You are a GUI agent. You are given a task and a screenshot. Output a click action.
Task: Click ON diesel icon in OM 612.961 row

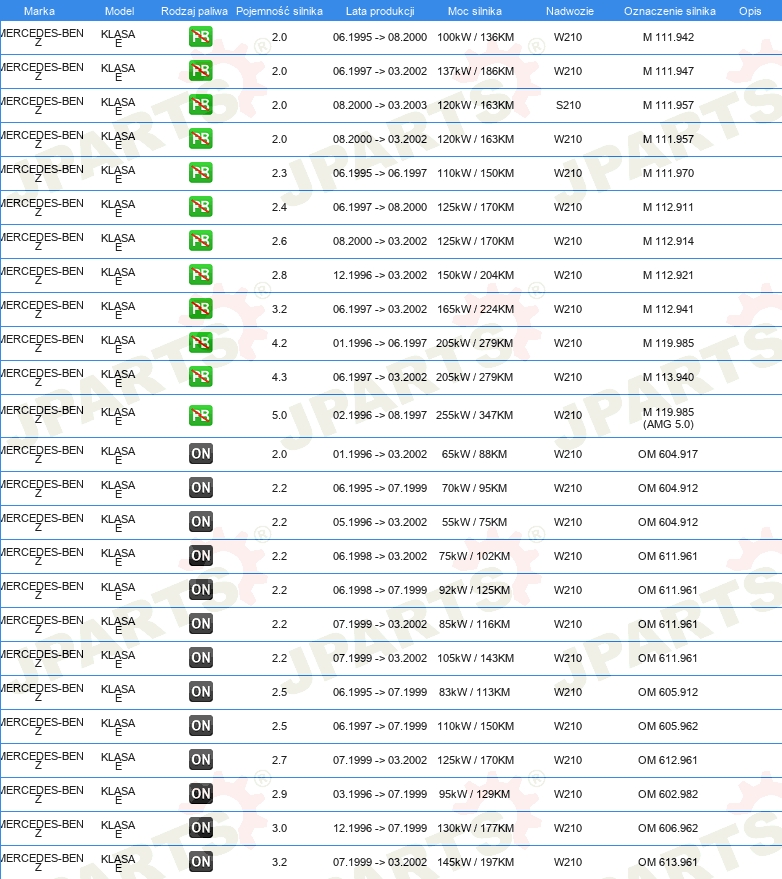pyautogui.click(x=201, y=760)
